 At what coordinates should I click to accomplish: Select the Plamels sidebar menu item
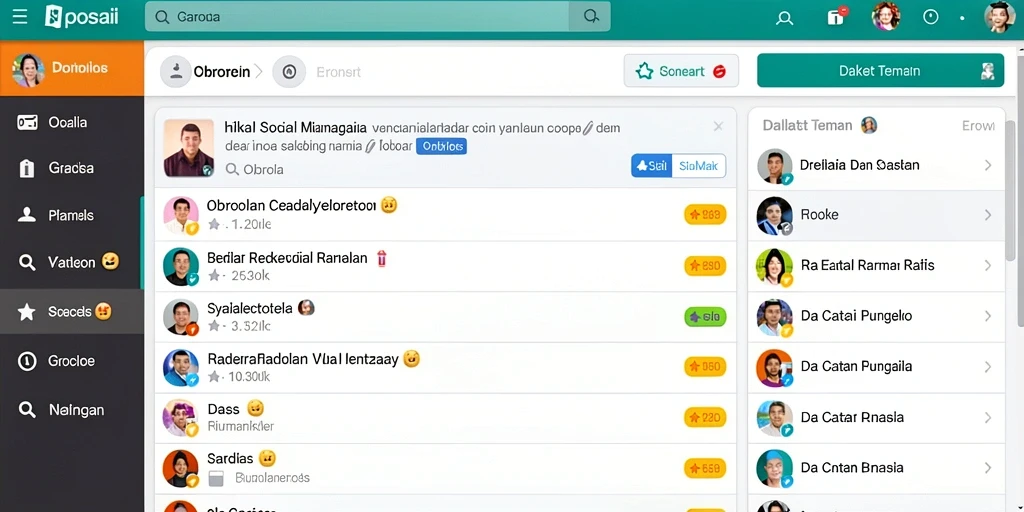tap(72, 215)
